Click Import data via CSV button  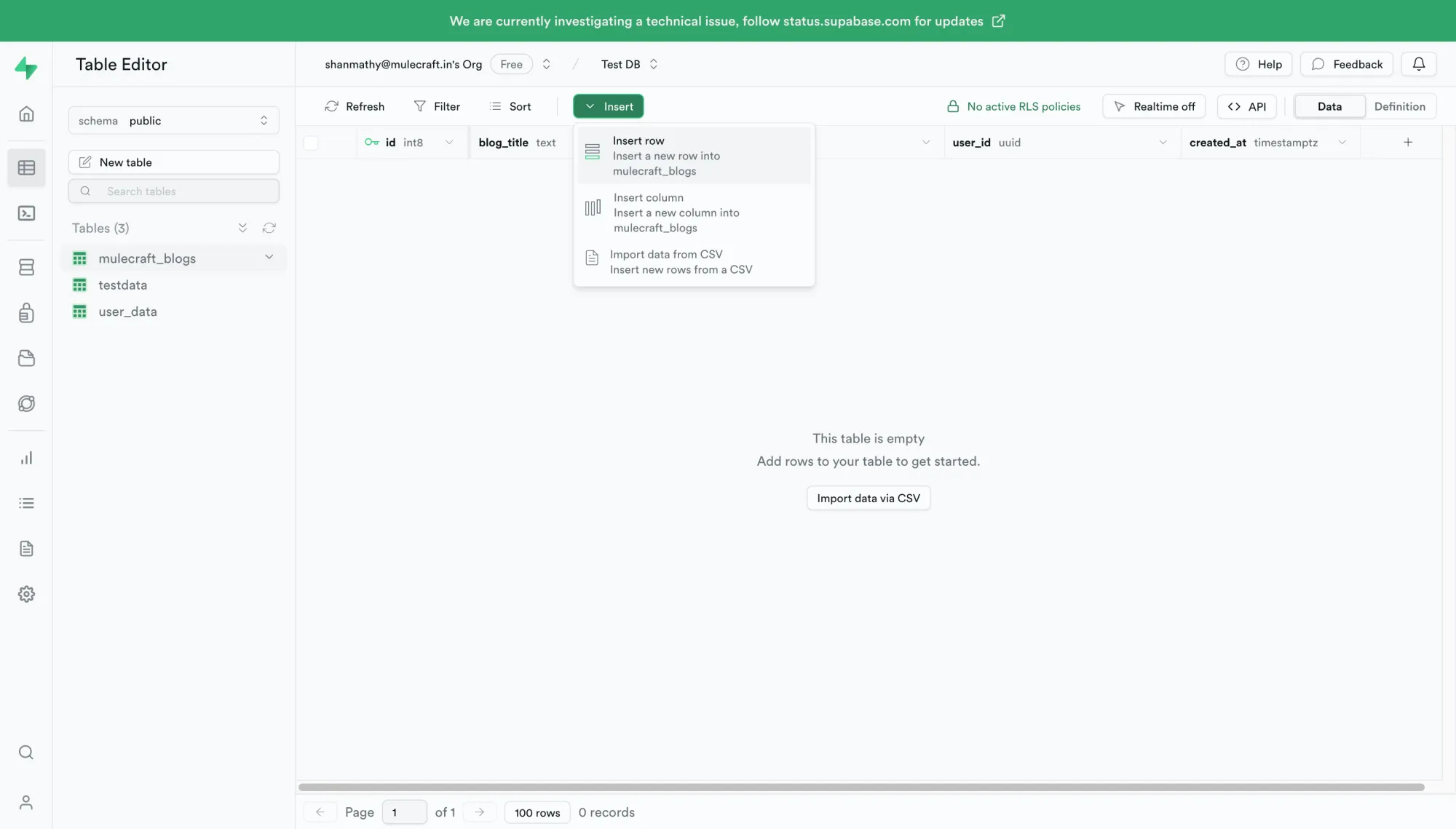click(868, 499)
